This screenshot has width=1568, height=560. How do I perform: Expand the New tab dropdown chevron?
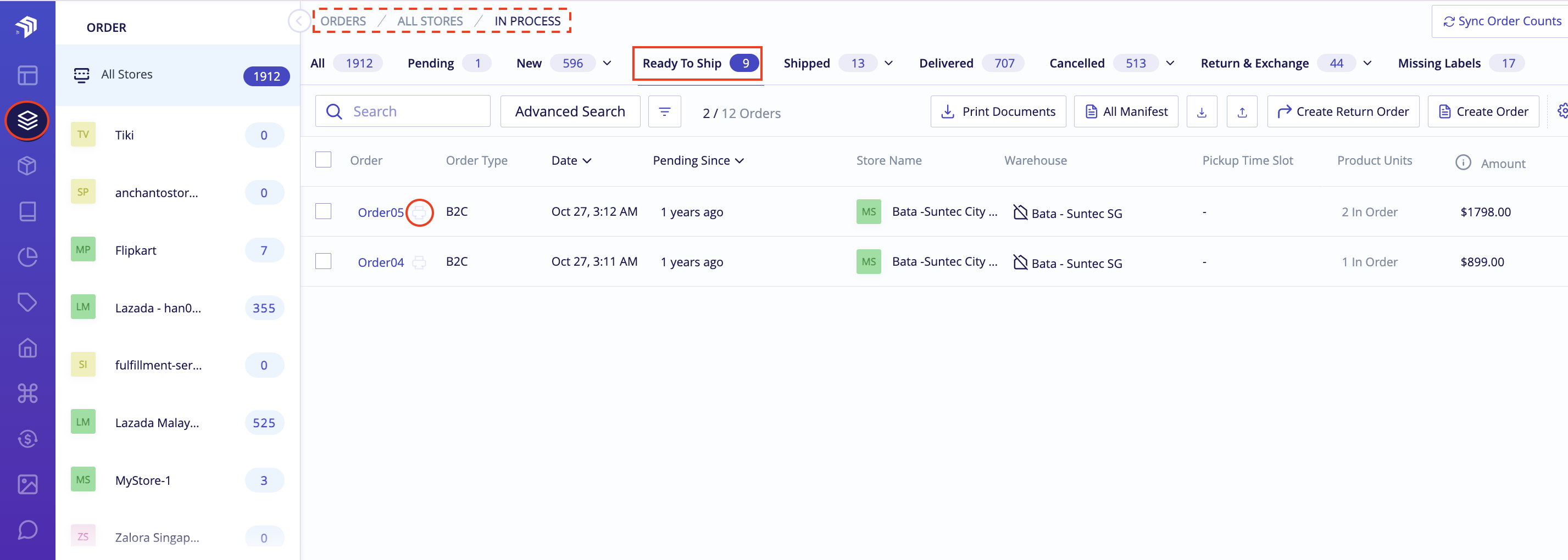[607, 63]
